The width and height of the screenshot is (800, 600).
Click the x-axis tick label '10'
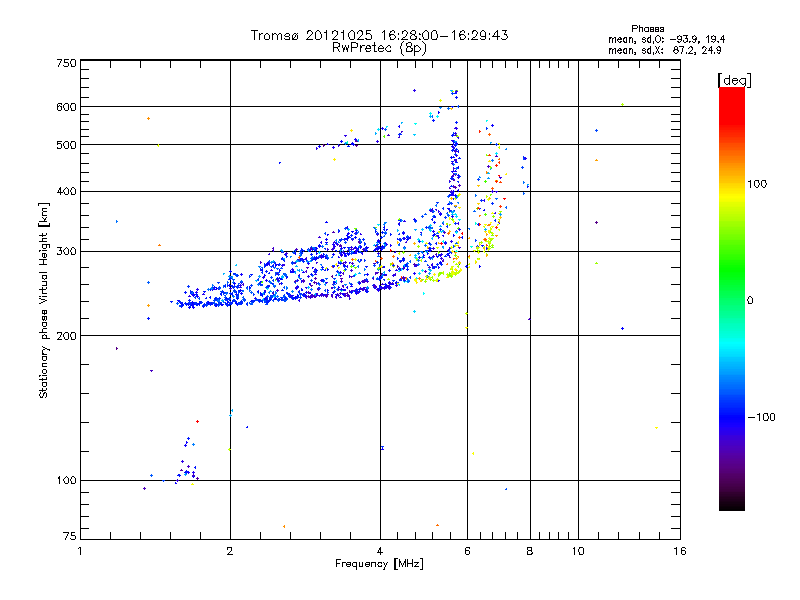[578, 551]
